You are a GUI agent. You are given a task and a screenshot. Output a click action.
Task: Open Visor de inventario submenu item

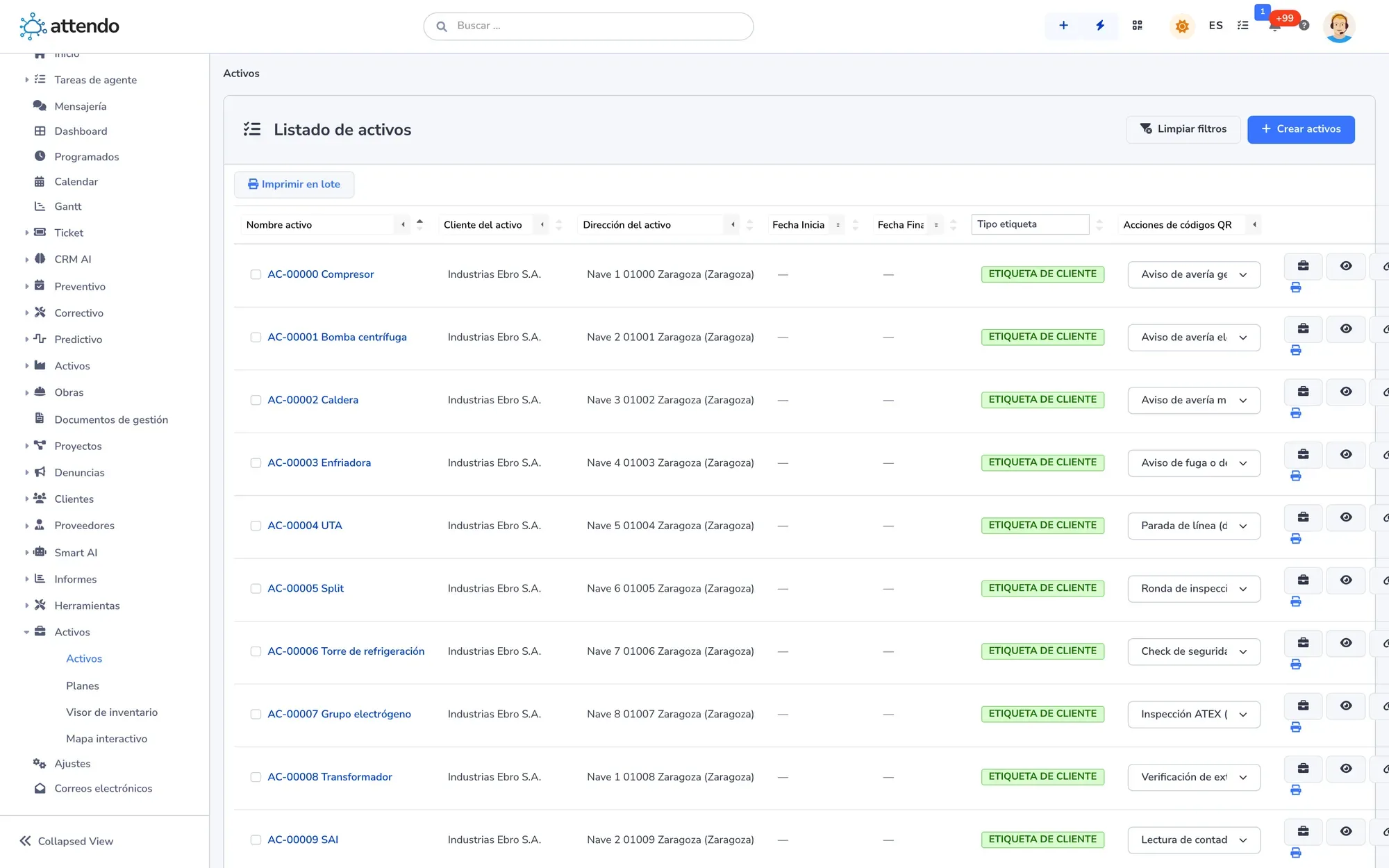(x=112, y=712)
